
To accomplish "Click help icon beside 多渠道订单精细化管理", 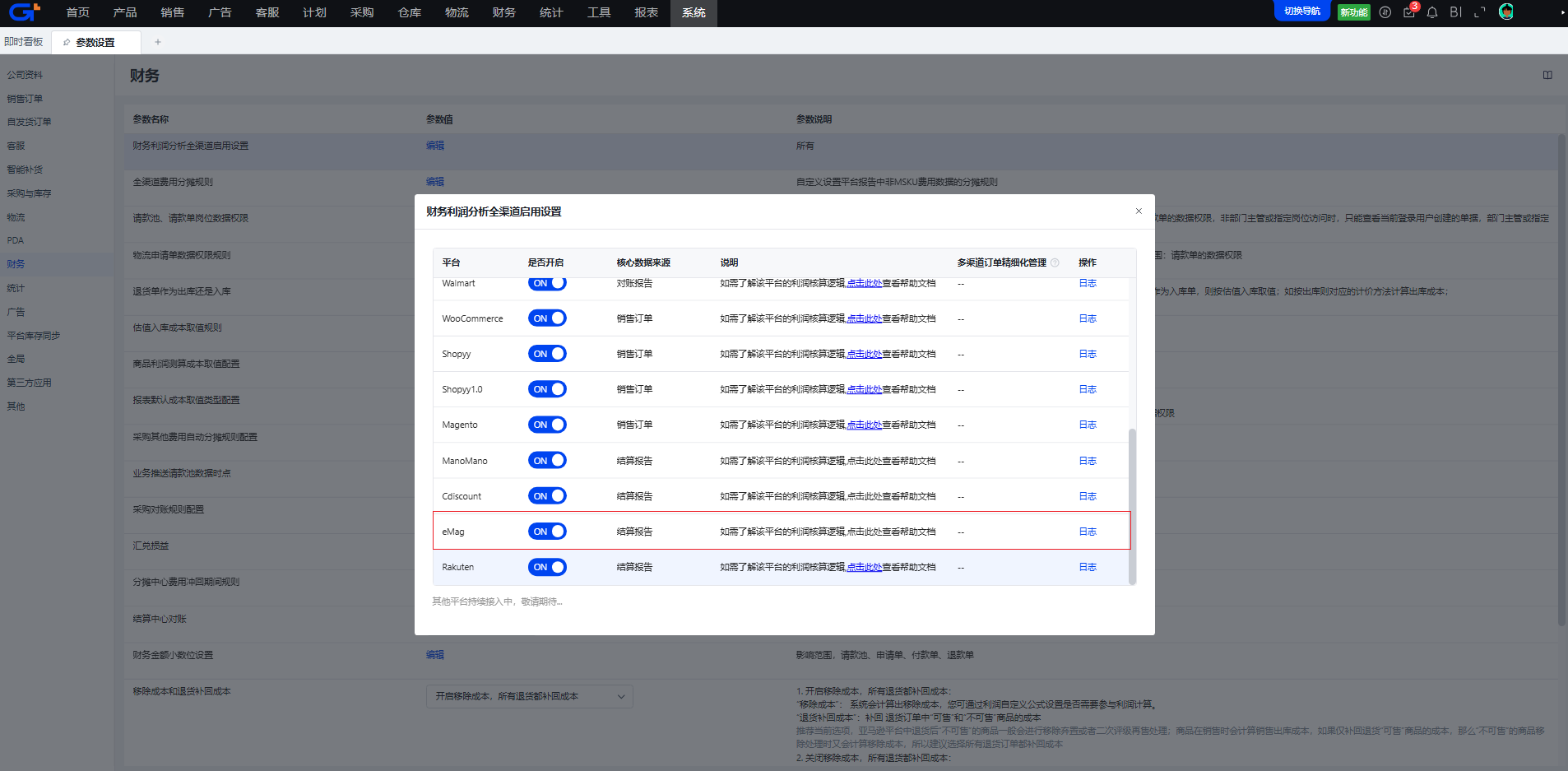I will (x=1055, y=262).
